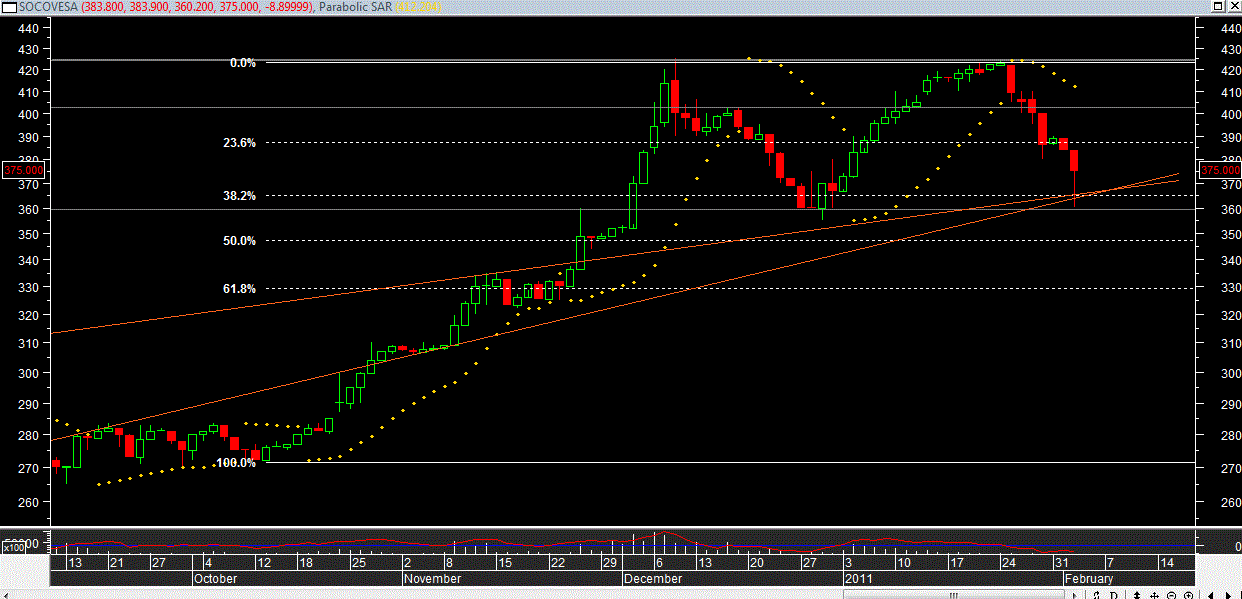Viewport: 1242px width, 599px height.
Task: Select November on the time axis
Action: [433, 579]
